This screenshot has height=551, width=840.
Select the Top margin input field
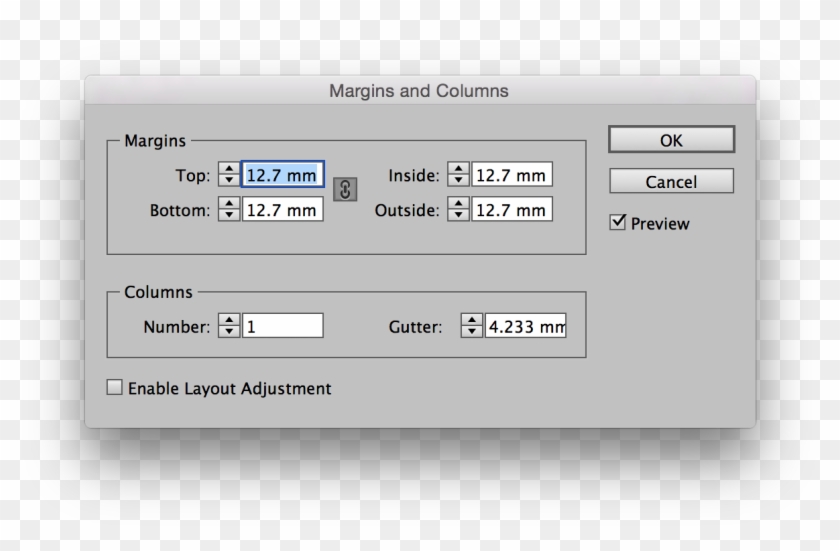[x=283, y=175]
